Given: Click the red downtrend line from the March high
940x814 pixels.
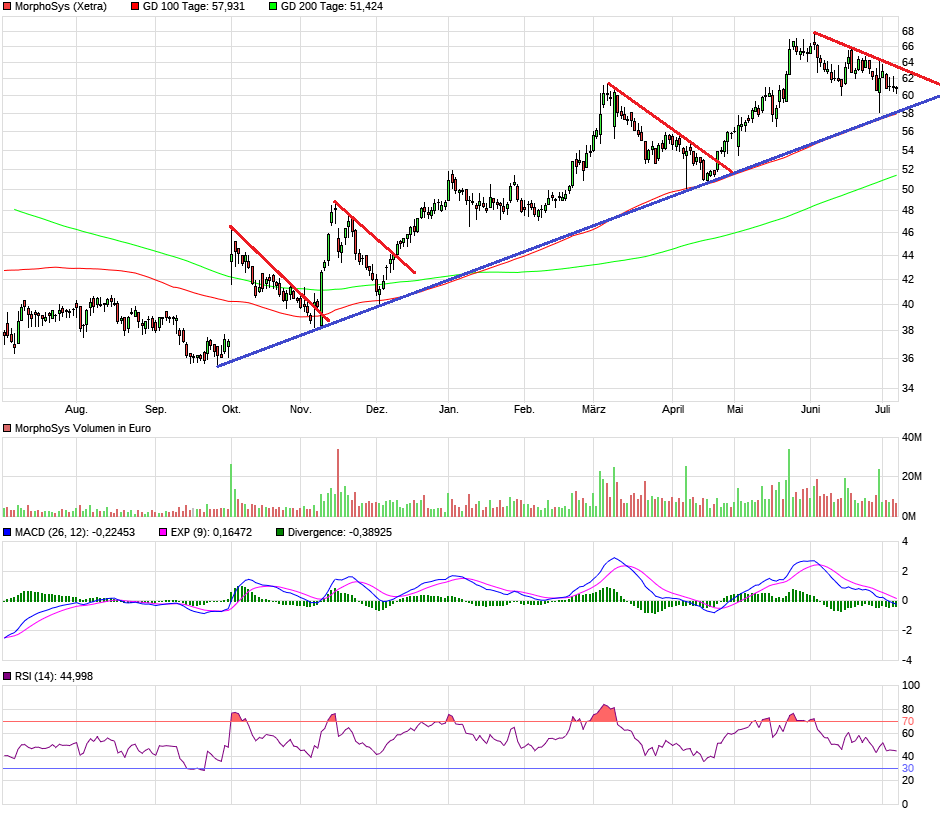Looking at the screenshot, I should (670, 128).
